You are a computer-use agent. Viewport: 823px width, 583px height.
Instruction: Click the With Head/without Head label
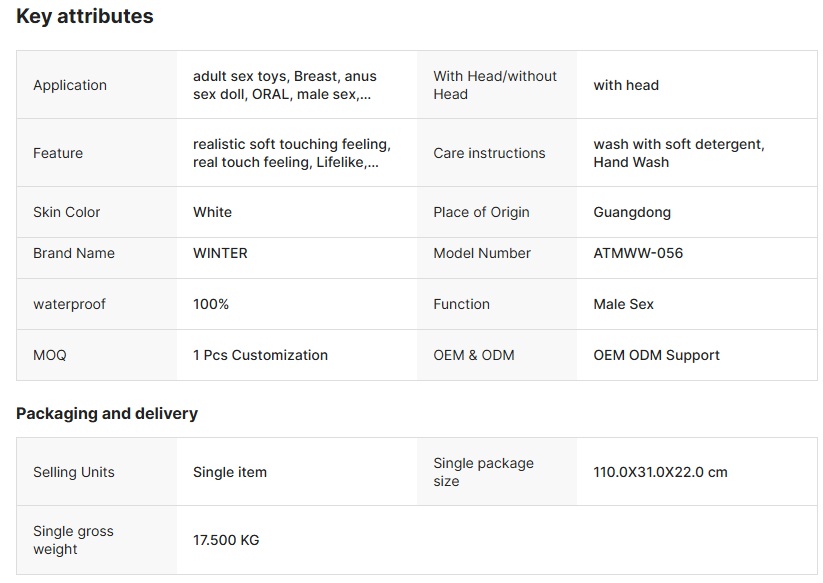(x=494, y=85)
